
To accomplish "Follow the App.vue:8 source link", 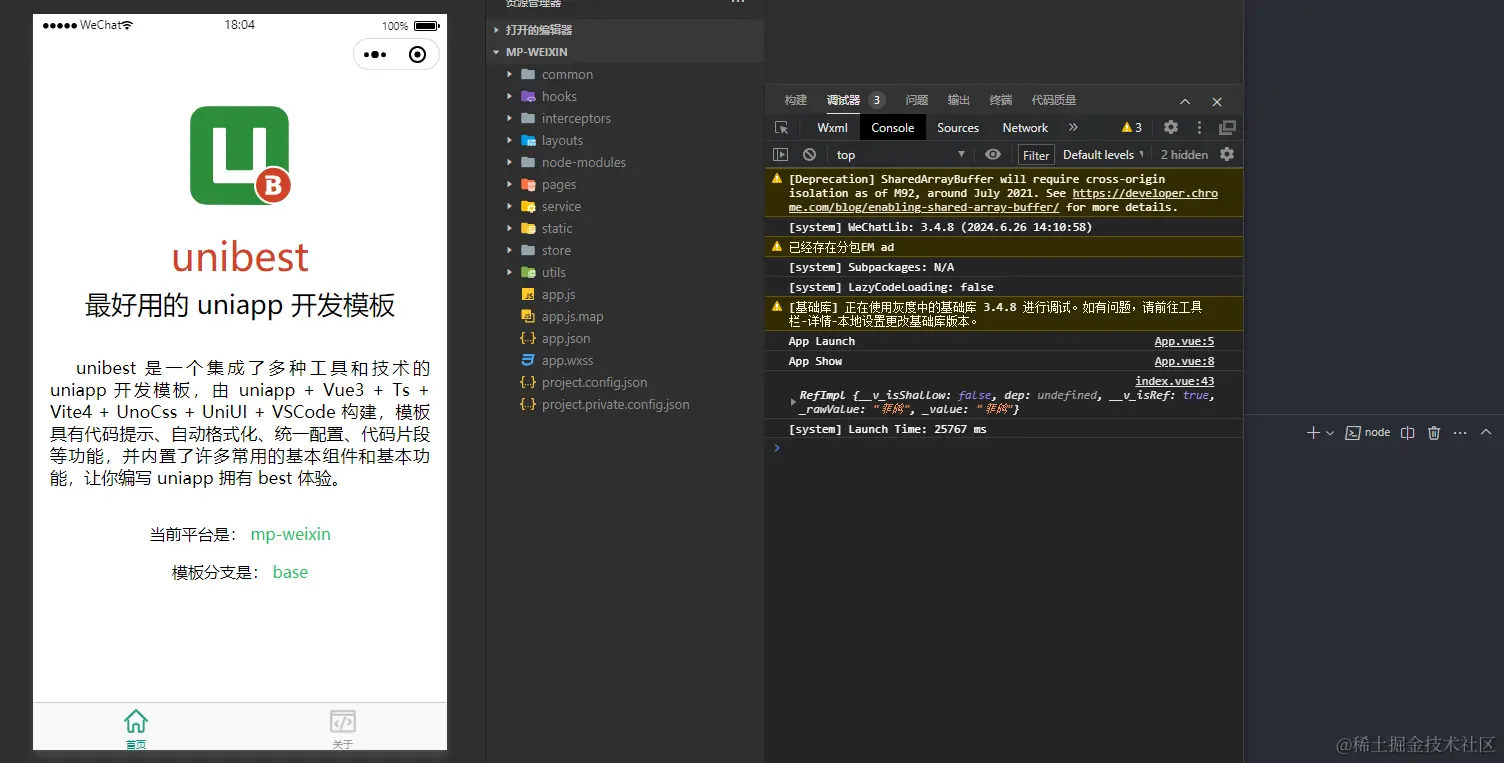I will (1184, 362).
